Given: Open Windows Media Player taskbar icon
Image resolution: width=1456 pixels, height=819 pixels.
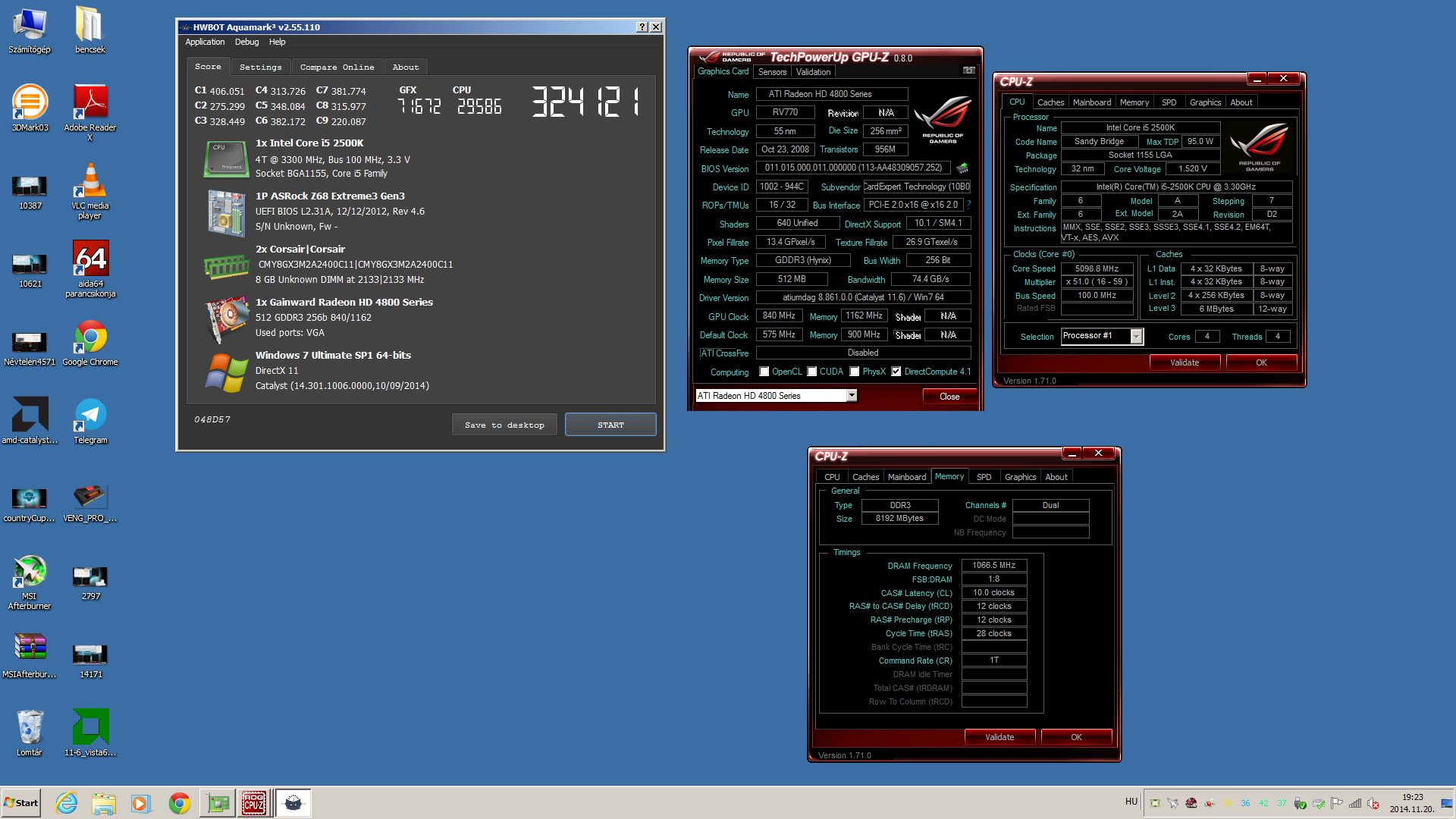Looking at the screenshot, I should pos(141,803).
